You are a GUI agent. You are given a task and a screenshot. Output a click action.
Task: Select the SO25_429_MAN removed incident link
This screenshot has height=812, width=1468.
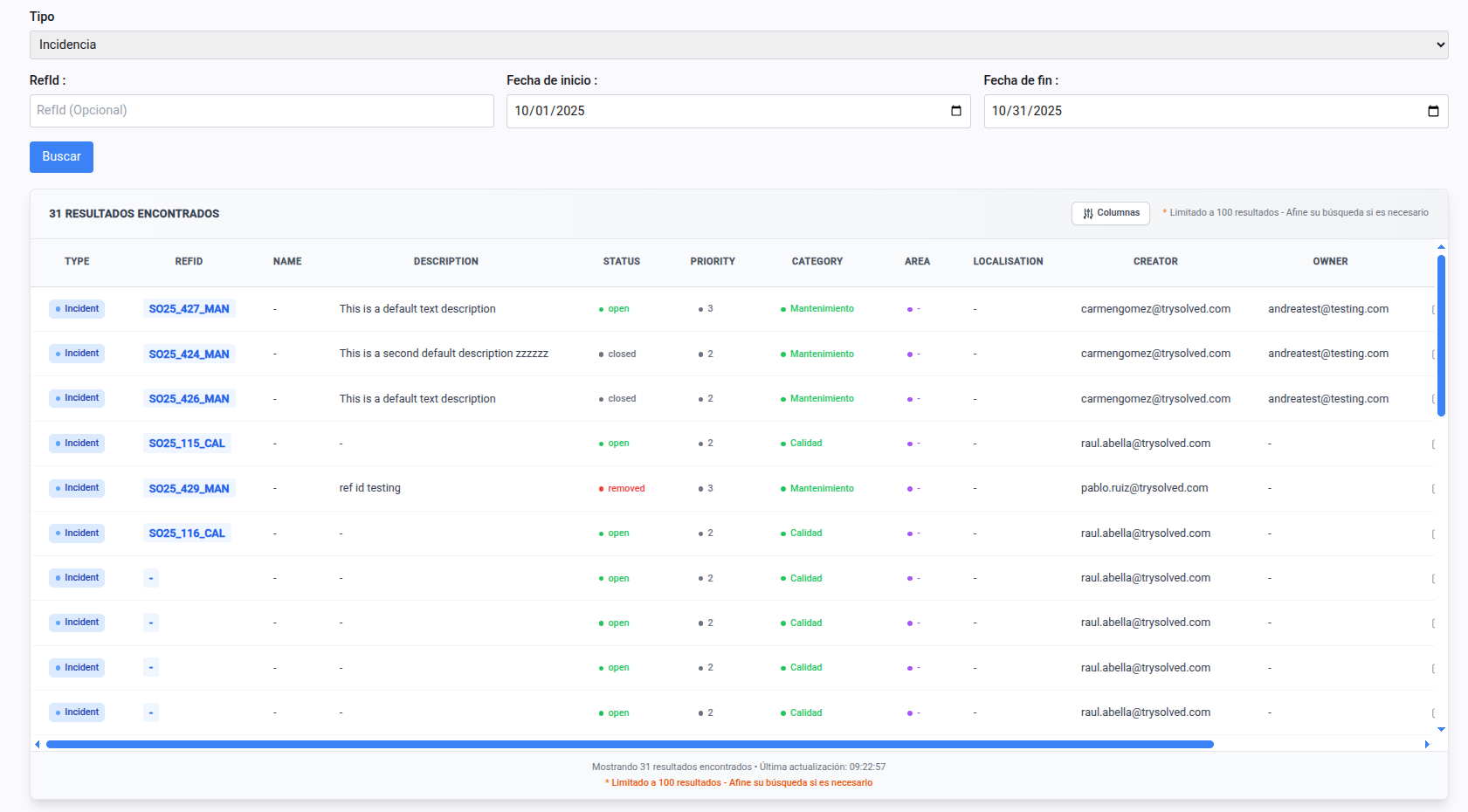[x=189, y=488]
